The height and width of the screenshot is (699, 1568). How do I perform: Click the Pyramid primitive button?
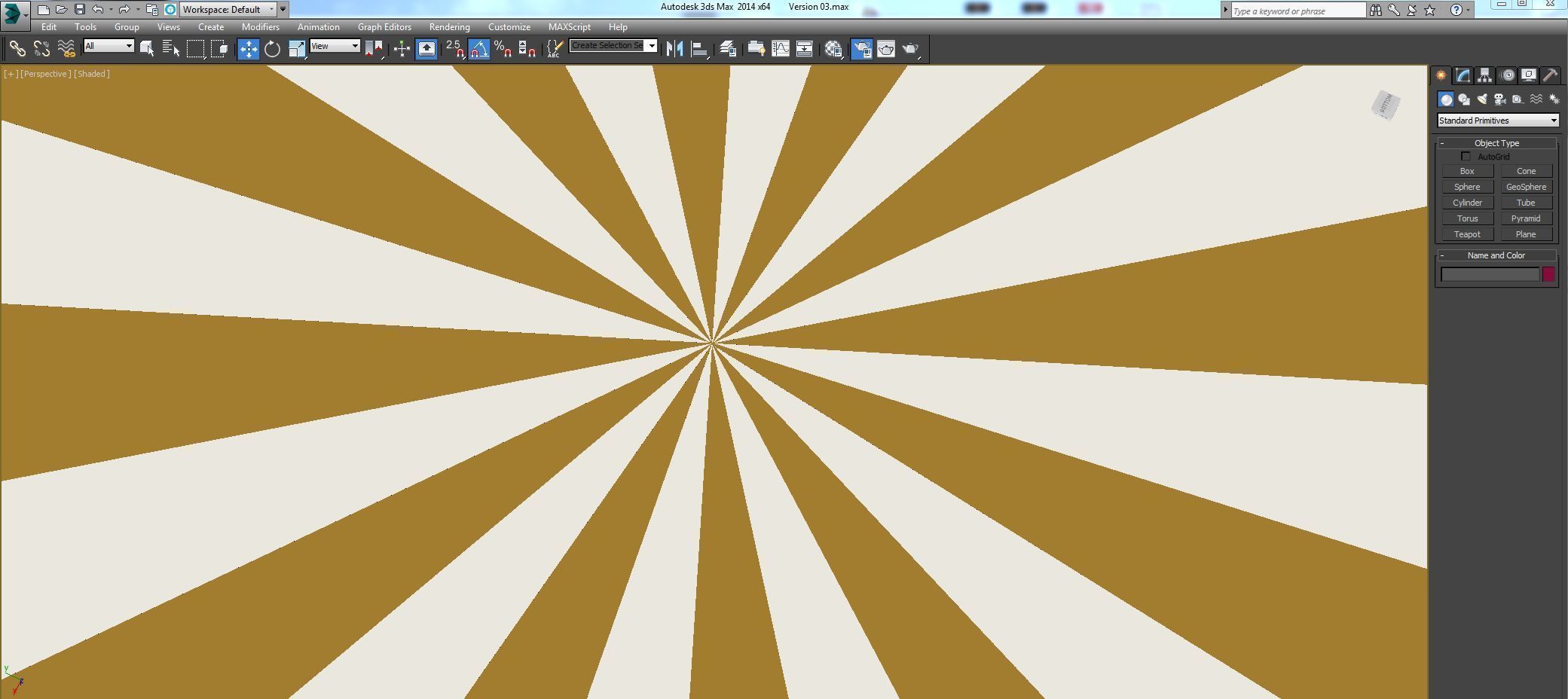tap(1526, 218)
